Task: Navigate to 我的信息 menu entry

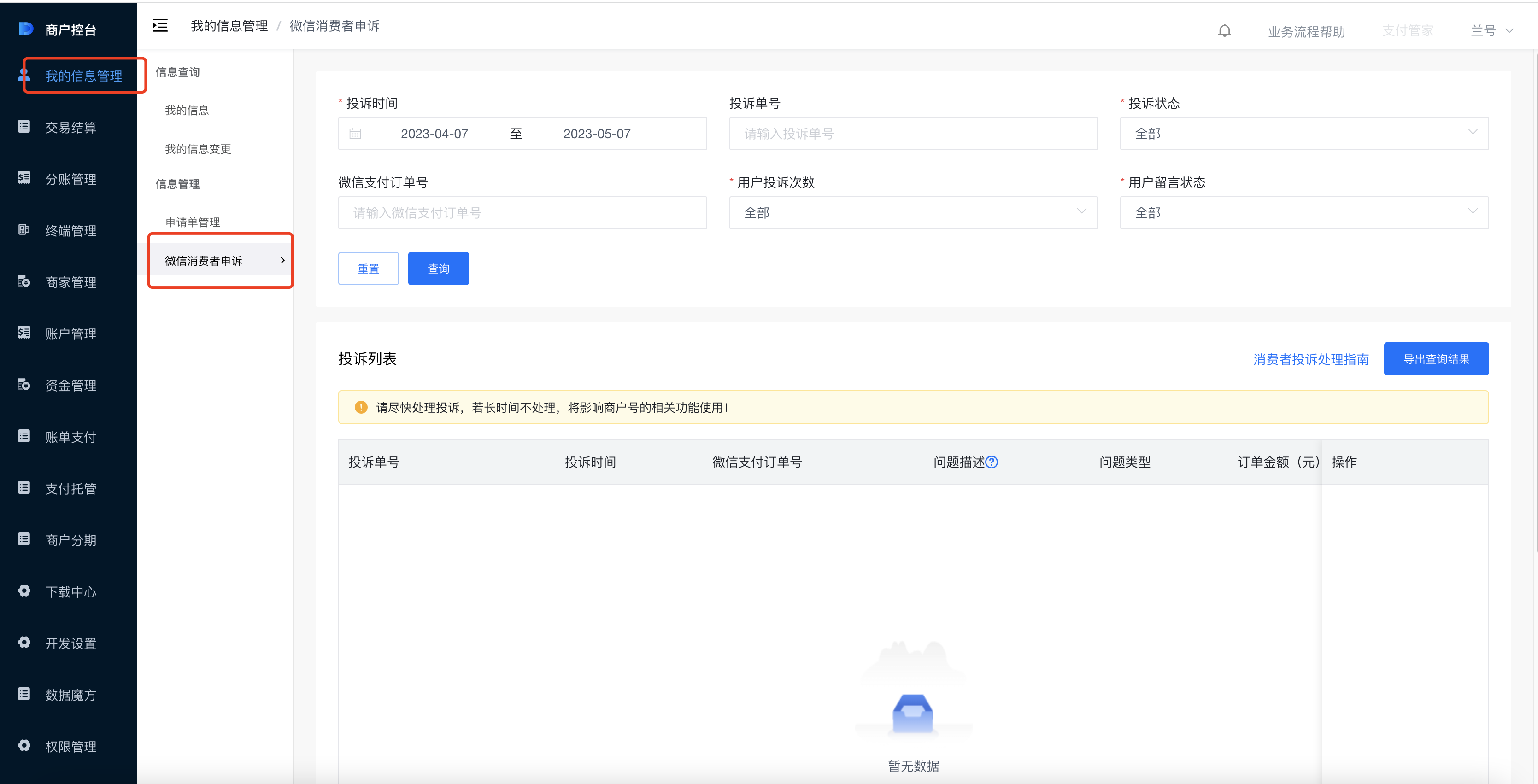Action: pos(187,110)
